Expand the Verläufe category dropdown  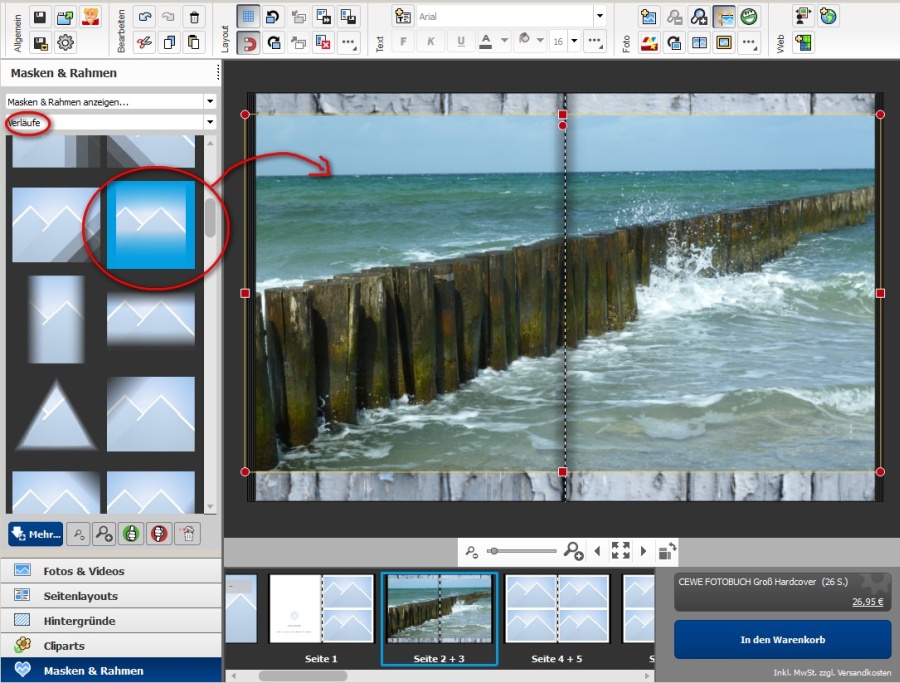(210, 122)
